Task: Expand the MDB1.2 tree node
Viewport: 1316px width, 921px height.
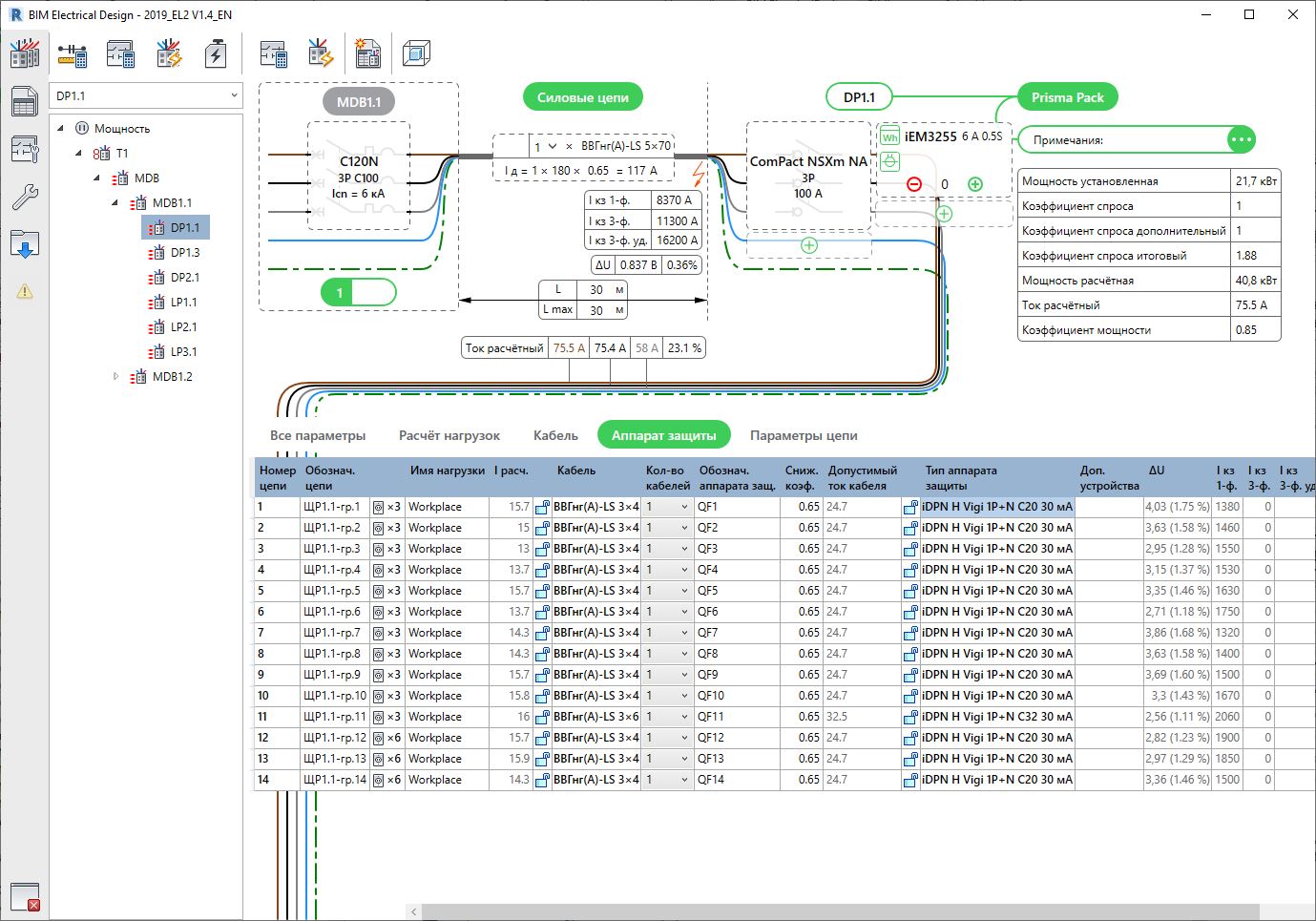Action: 116,377
